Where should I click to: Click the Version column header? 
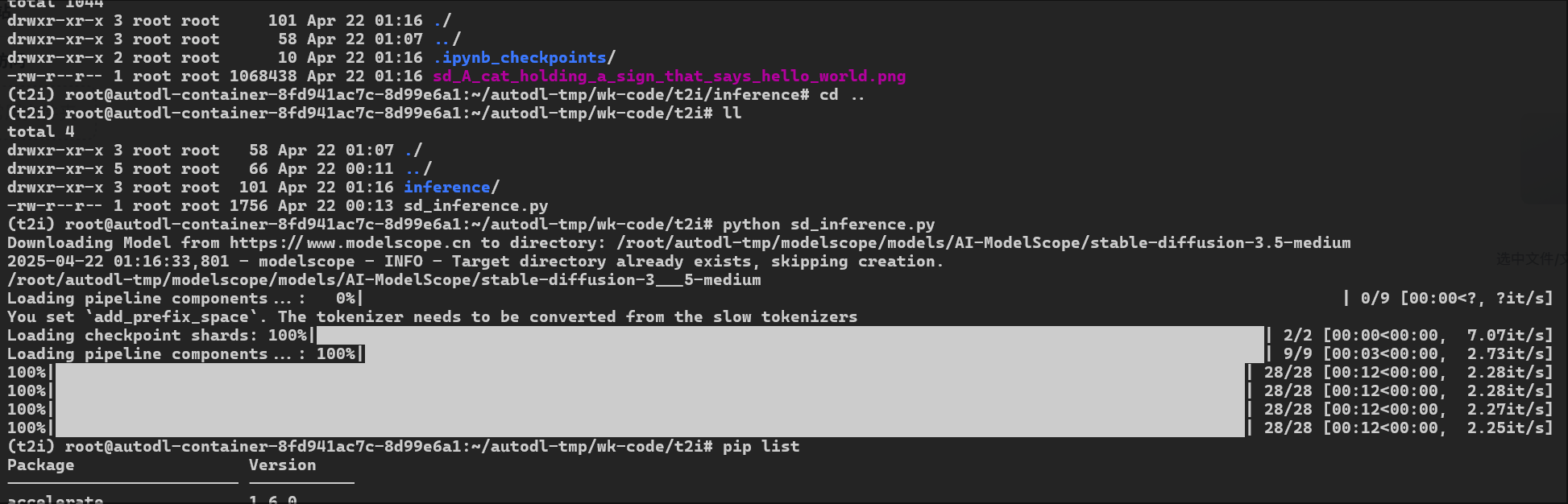282,465
